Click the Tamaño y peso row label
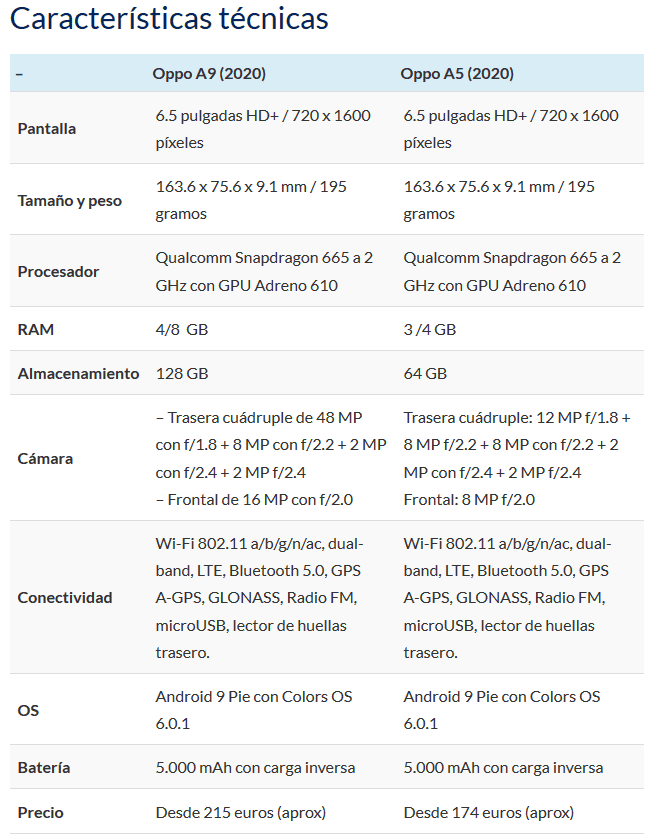The width and height of the screenshot is (657, 840). [x=70, y=200]
